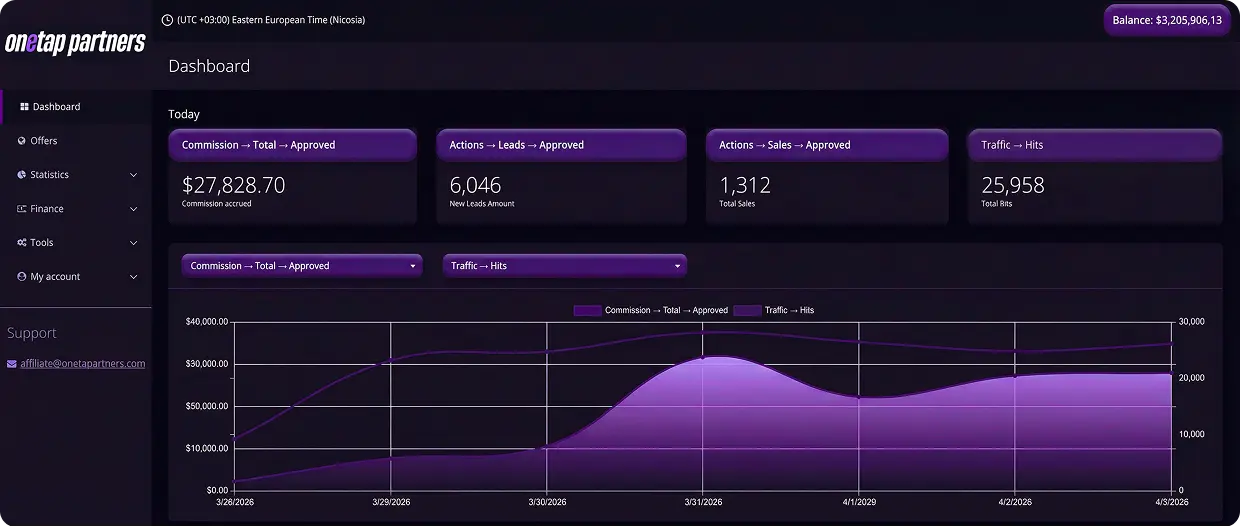Viewport: 1240px width, 527px height.
Task: Open the My account menu item
Action: [76, 277]
